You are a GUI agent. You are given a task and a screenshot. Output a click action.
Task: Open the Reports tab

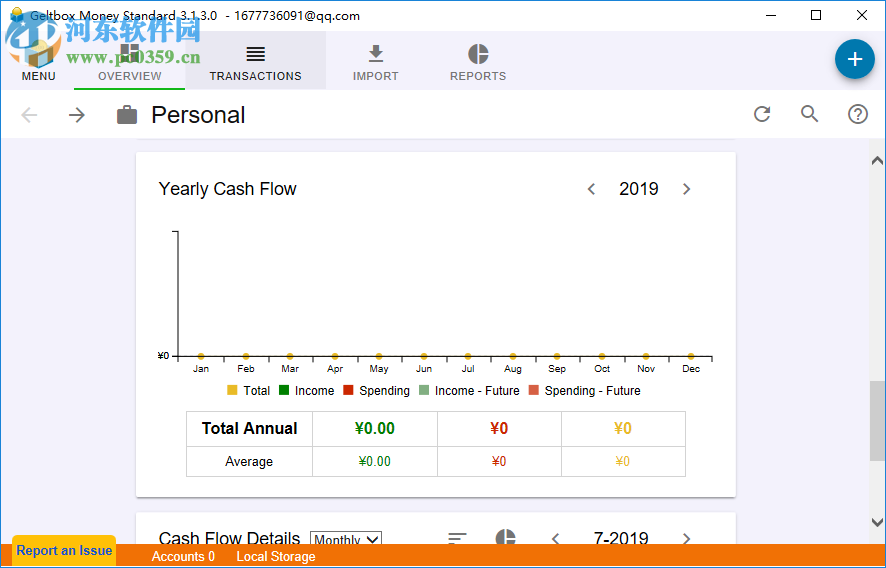478,60
